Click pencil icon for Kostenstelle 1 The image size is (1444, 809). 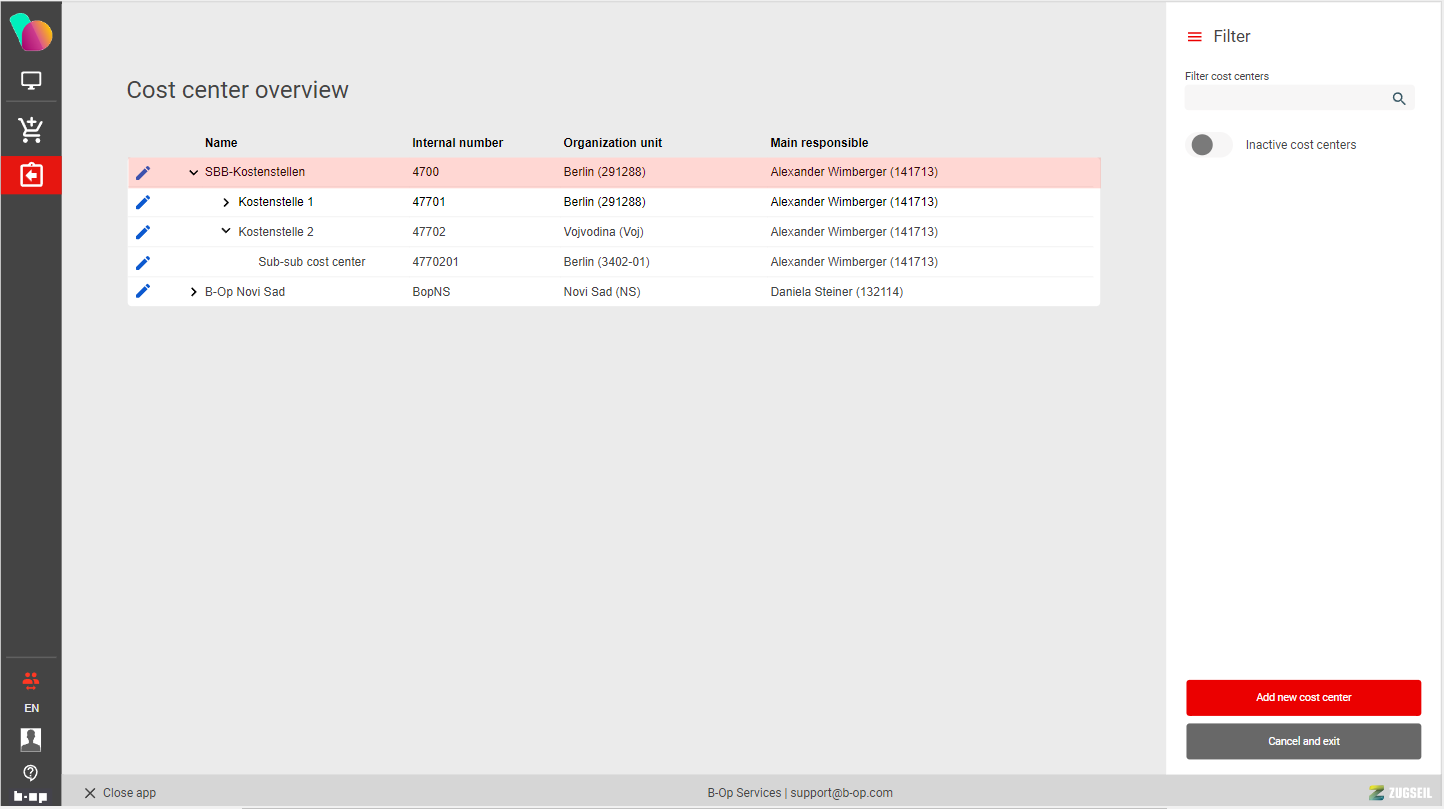click(x=143, y=202)
